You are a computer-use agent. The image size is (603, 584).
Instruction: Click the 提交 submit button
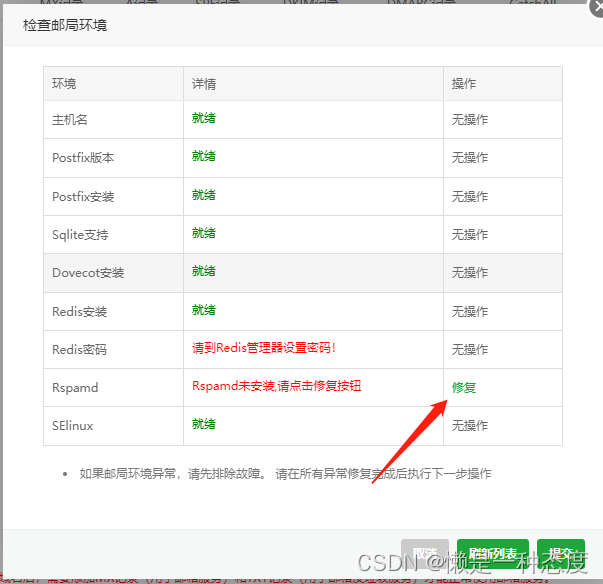561,554
